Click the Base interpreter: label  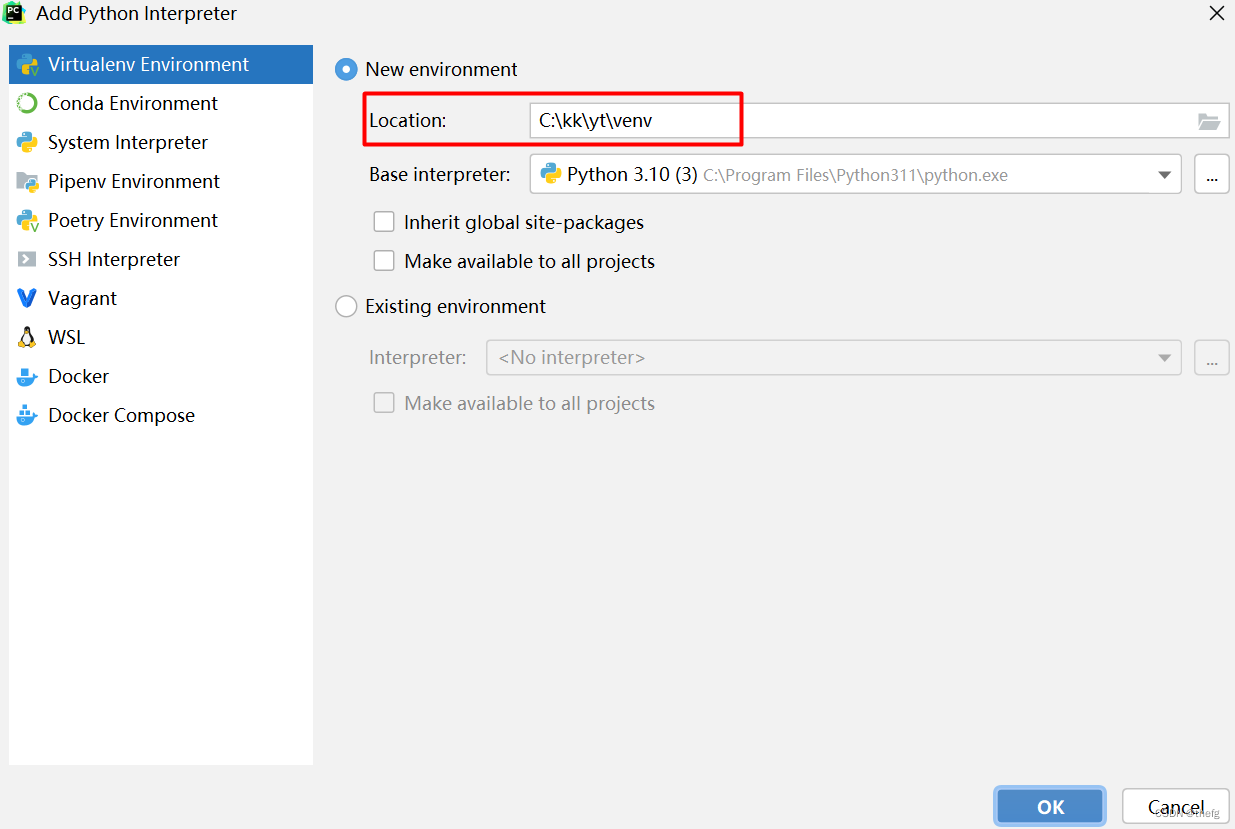tap(440, 174)
